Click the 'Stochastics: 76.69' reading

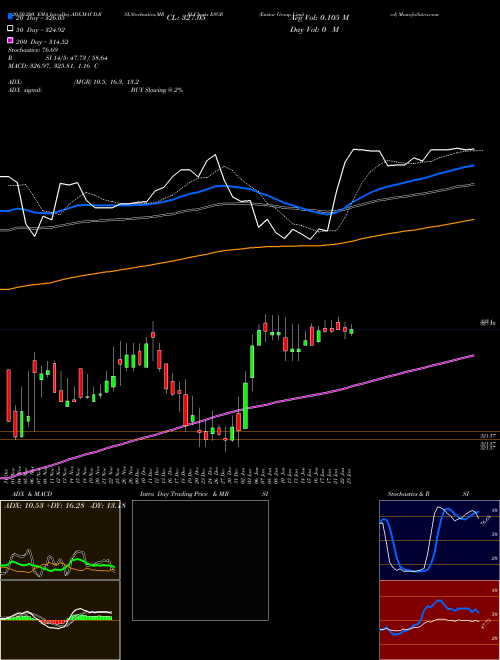33,50
